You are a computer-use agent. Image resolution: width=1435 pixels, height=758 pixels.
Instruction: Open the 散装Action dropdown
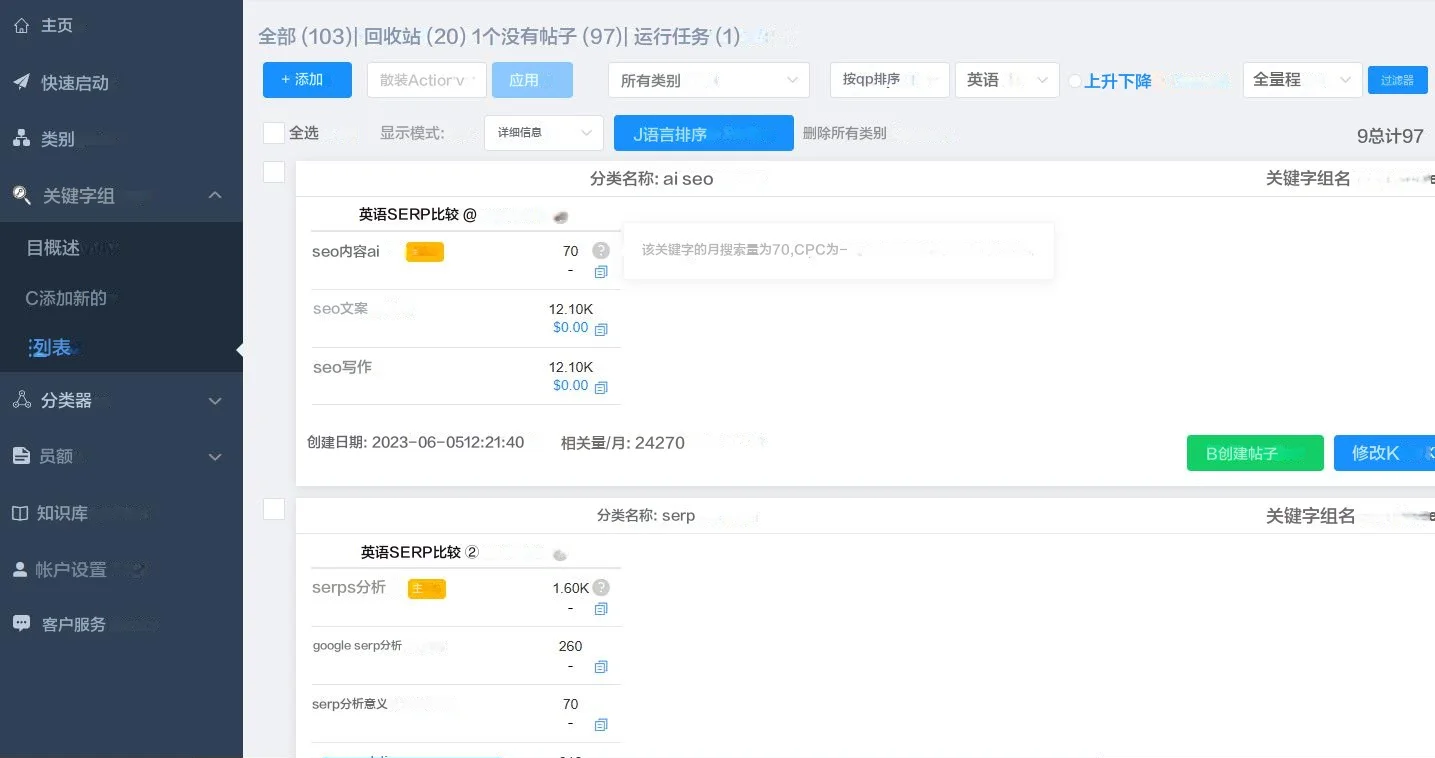(427, 80)
